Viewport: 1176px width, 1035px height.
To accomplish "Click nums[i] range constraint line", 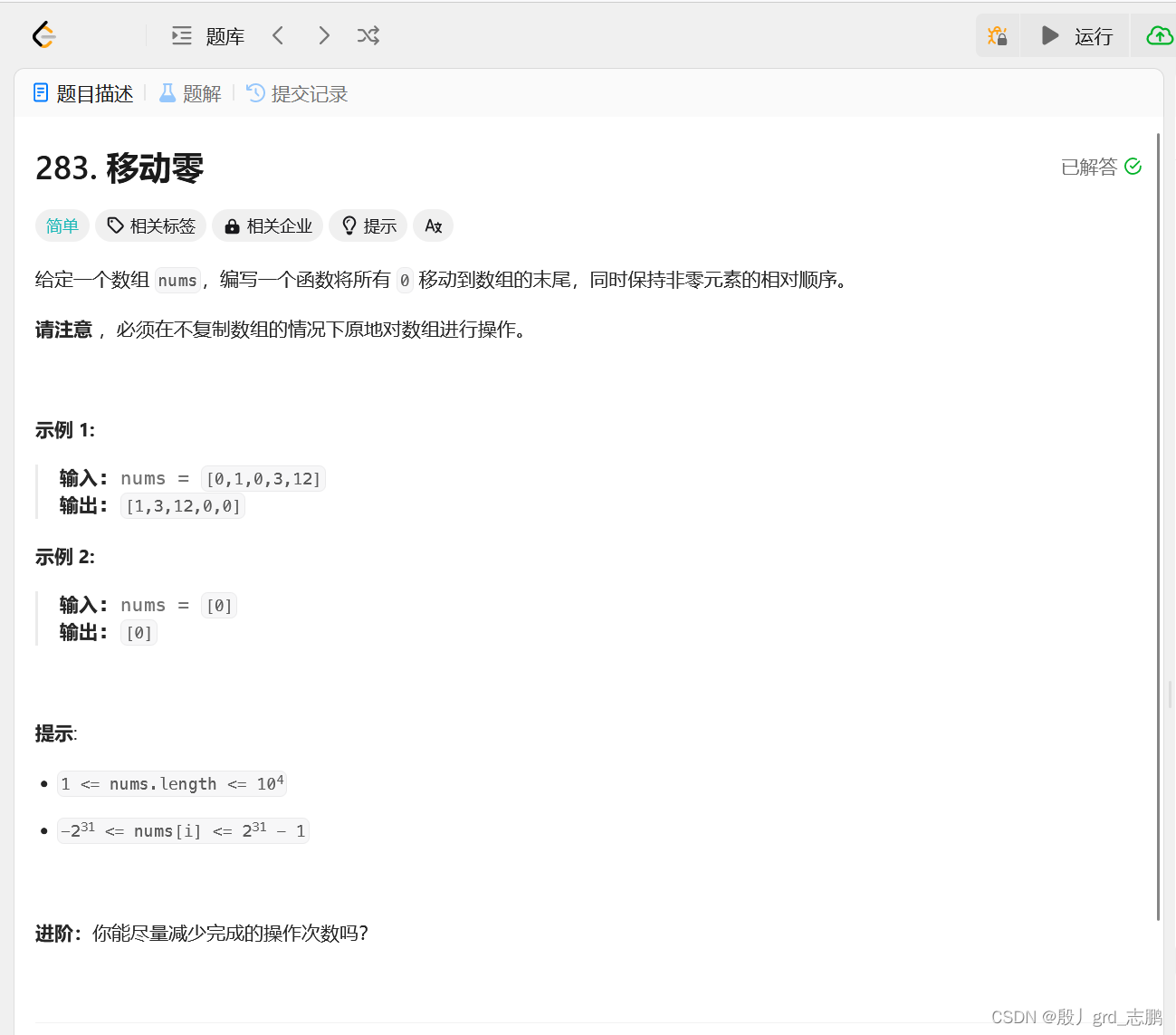I will click(x=183, y=830).
